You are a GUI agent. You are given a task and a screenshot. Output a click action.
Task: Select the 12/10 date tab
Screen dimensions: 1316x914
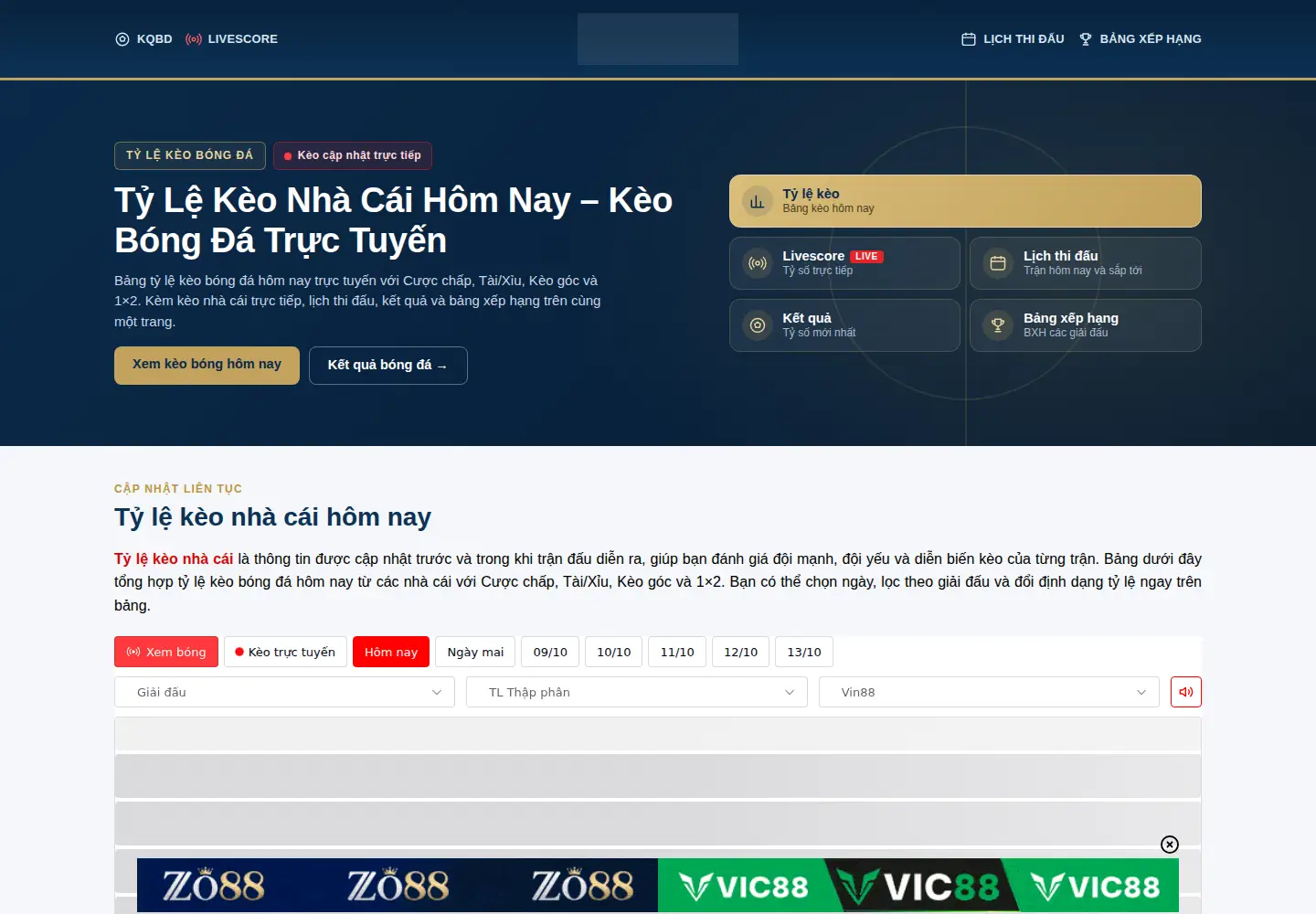(x=741, y=652)
